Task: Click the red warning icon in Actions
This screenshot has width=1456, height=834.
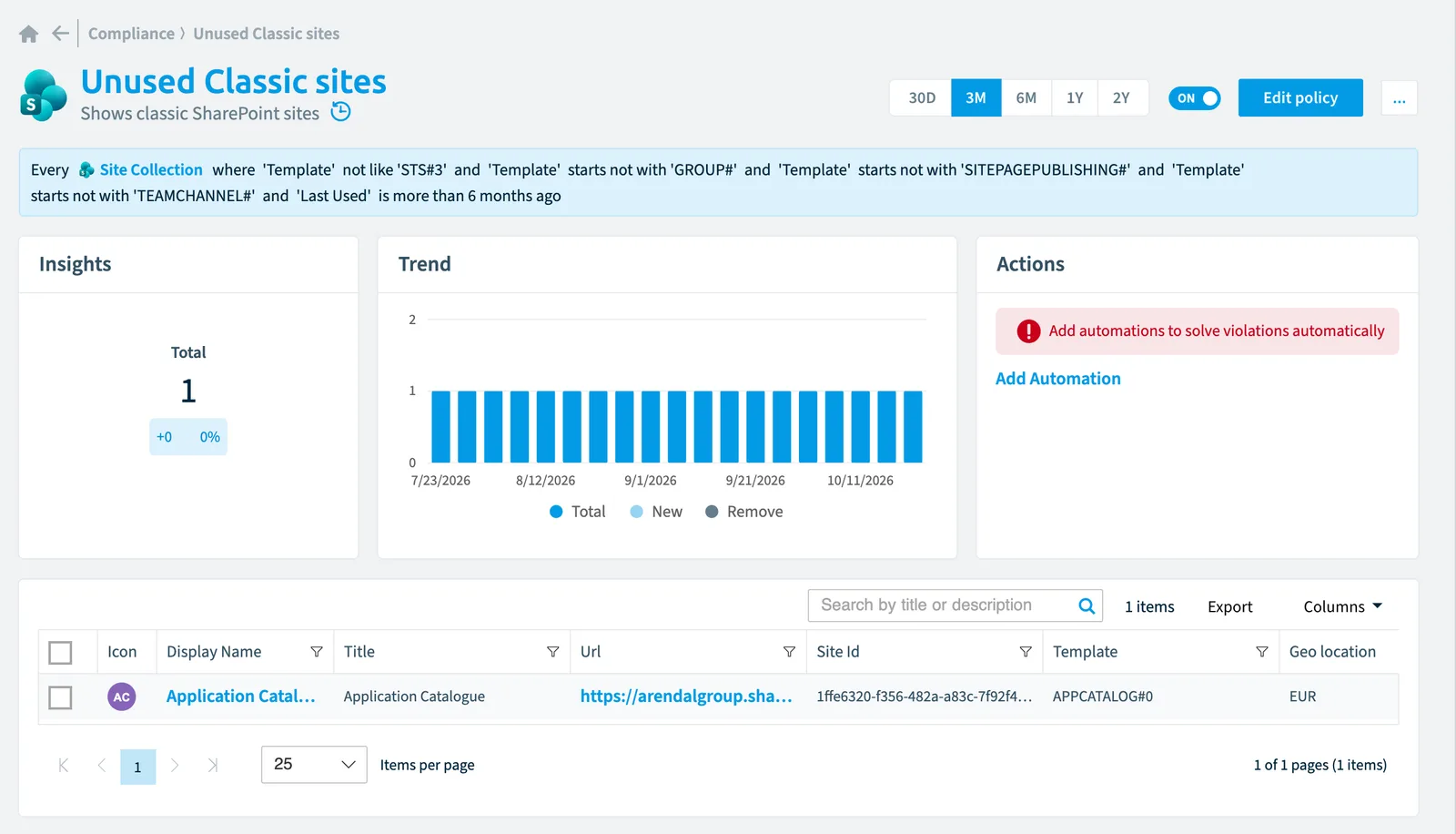Action: [1028, 331]
